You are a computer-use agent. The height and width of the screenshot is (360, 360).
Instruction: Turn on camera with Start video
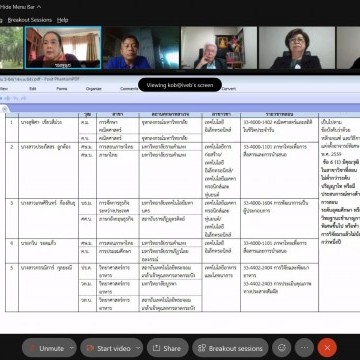(108, 348)
